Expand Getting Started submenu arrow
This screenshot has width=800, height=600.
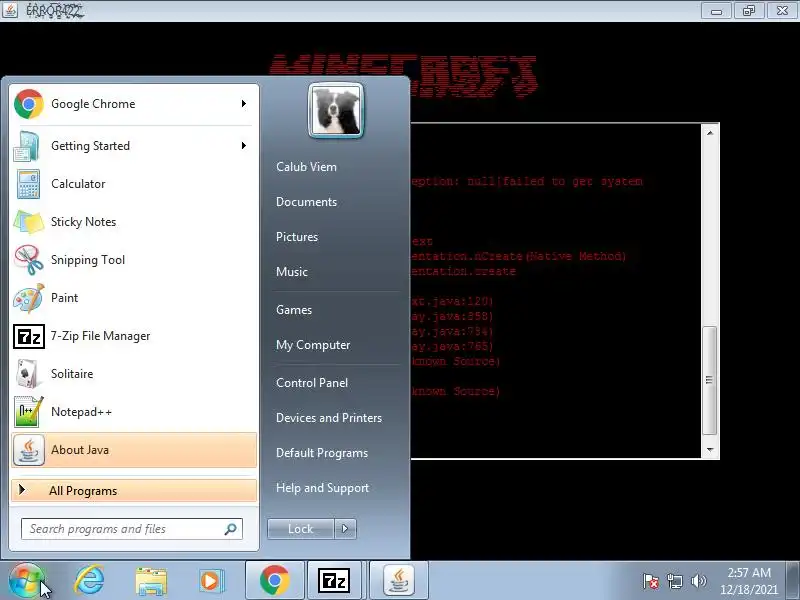244,145
